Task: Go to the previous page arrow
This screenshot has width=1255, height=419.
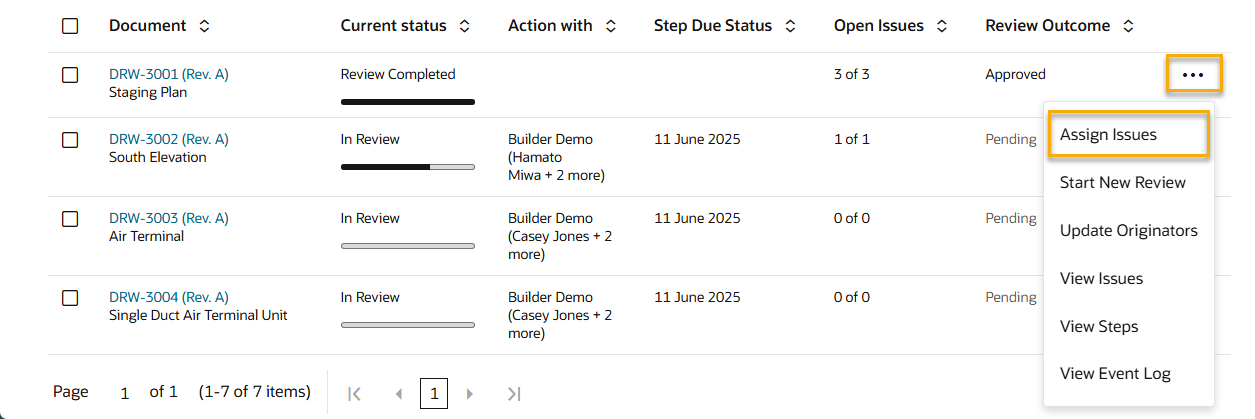Action: point(398,394)
